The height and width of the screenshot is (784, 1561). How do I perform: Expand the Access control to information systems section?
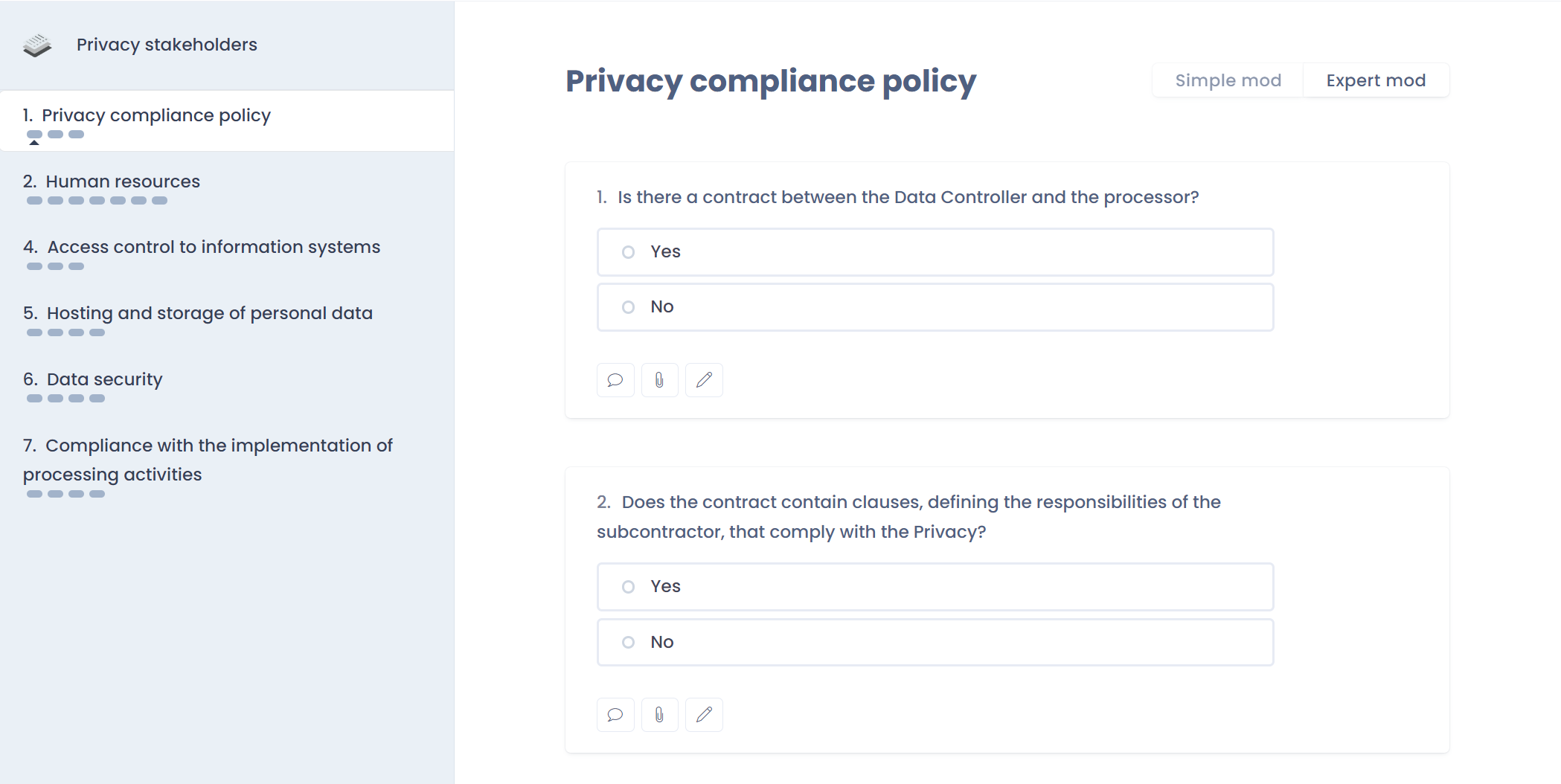click(x=214, y=246)
